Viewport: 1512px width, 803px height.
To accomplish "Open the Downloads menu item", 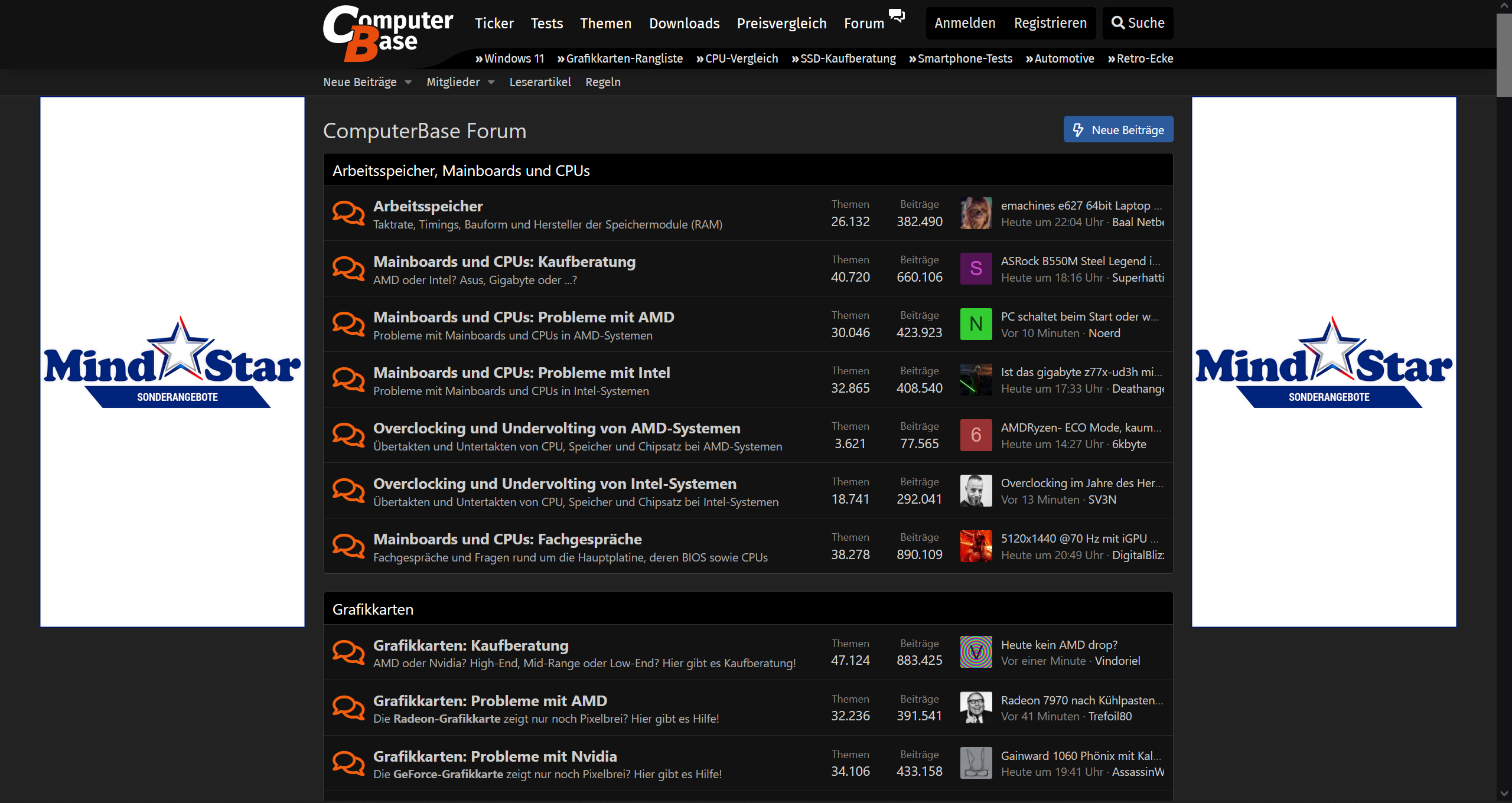I will coord(684,24).
